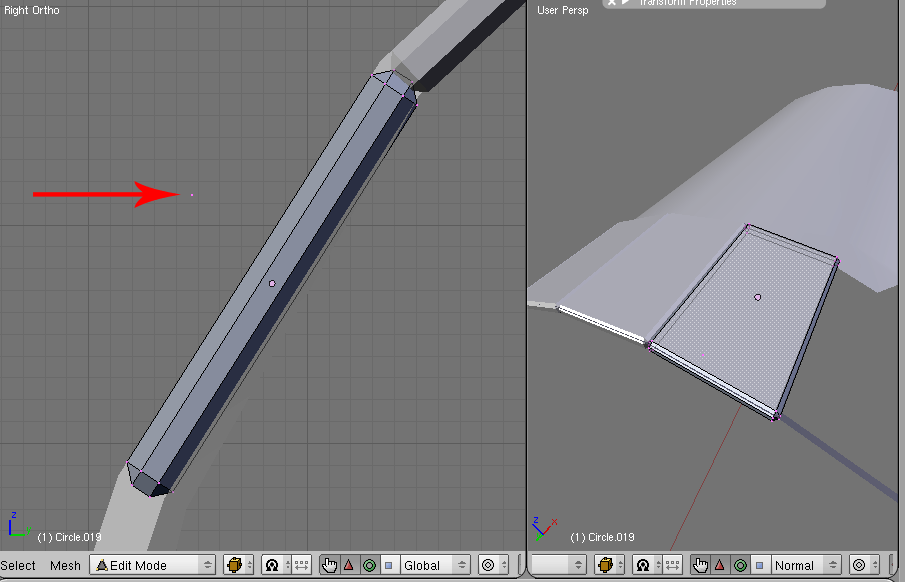Select the rotate manipulator circle in left viewport
905x582 pixels.
click(368, 565)
